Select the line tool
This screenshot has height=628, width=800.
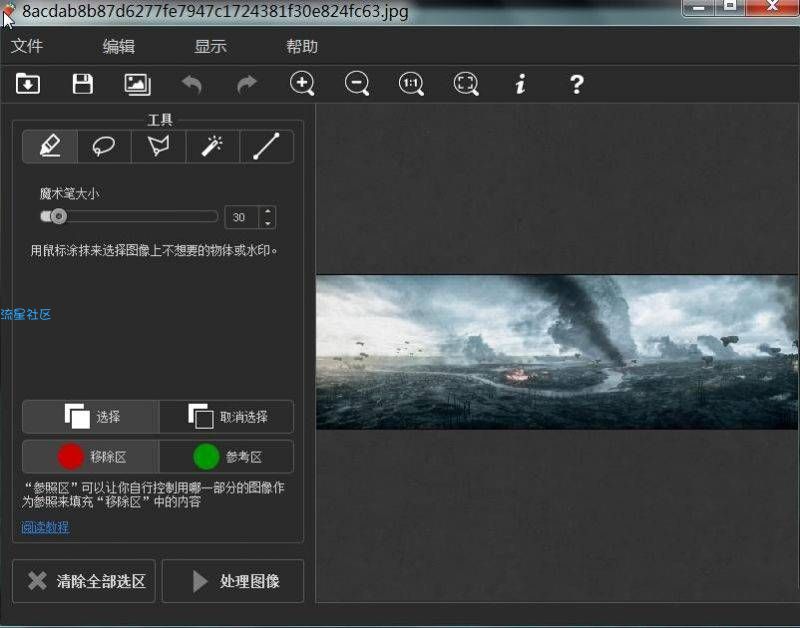(266, 146)
